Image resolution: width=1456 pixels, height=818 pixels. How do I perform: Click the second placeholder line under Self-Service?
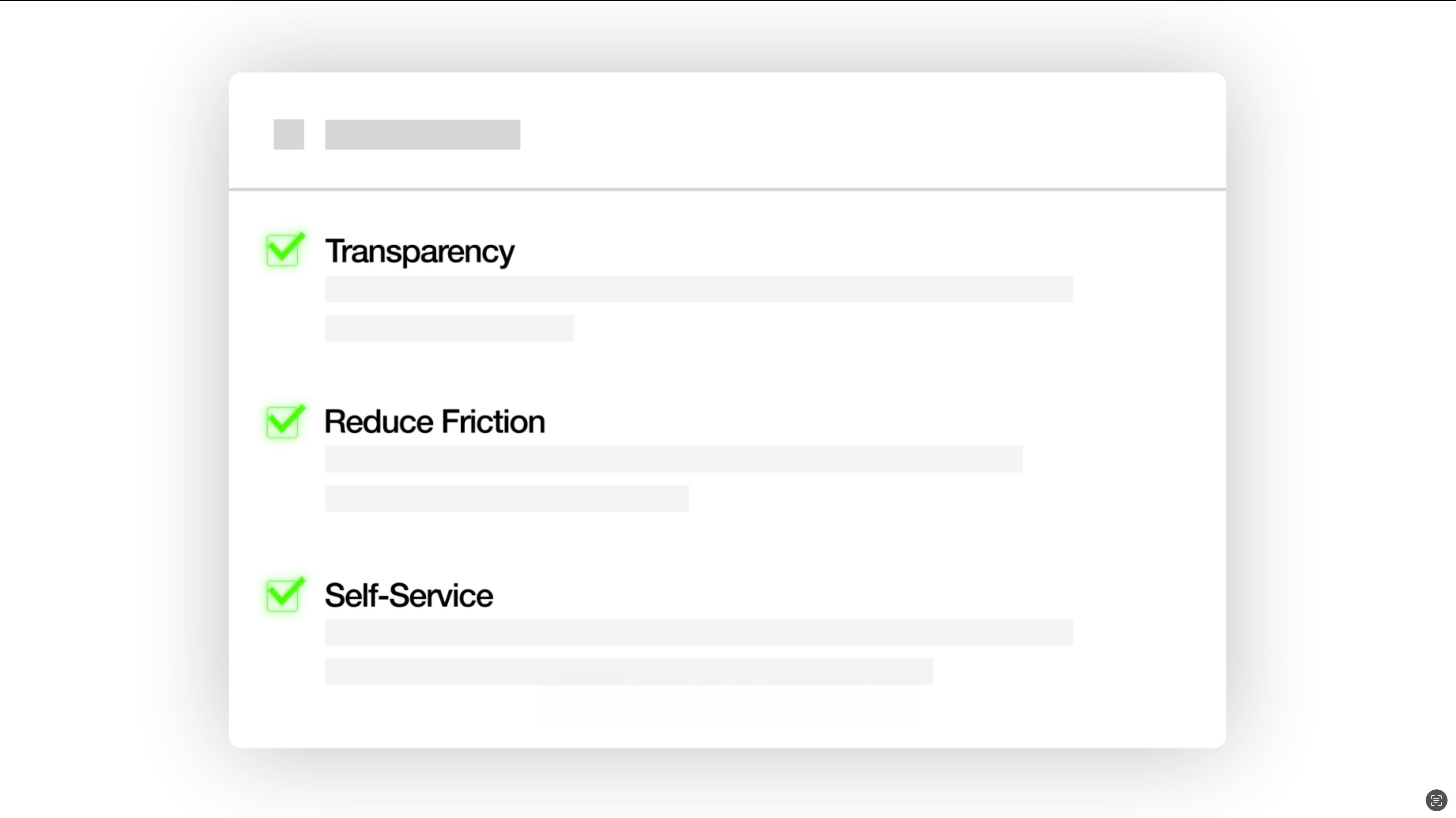coord(629,672)
